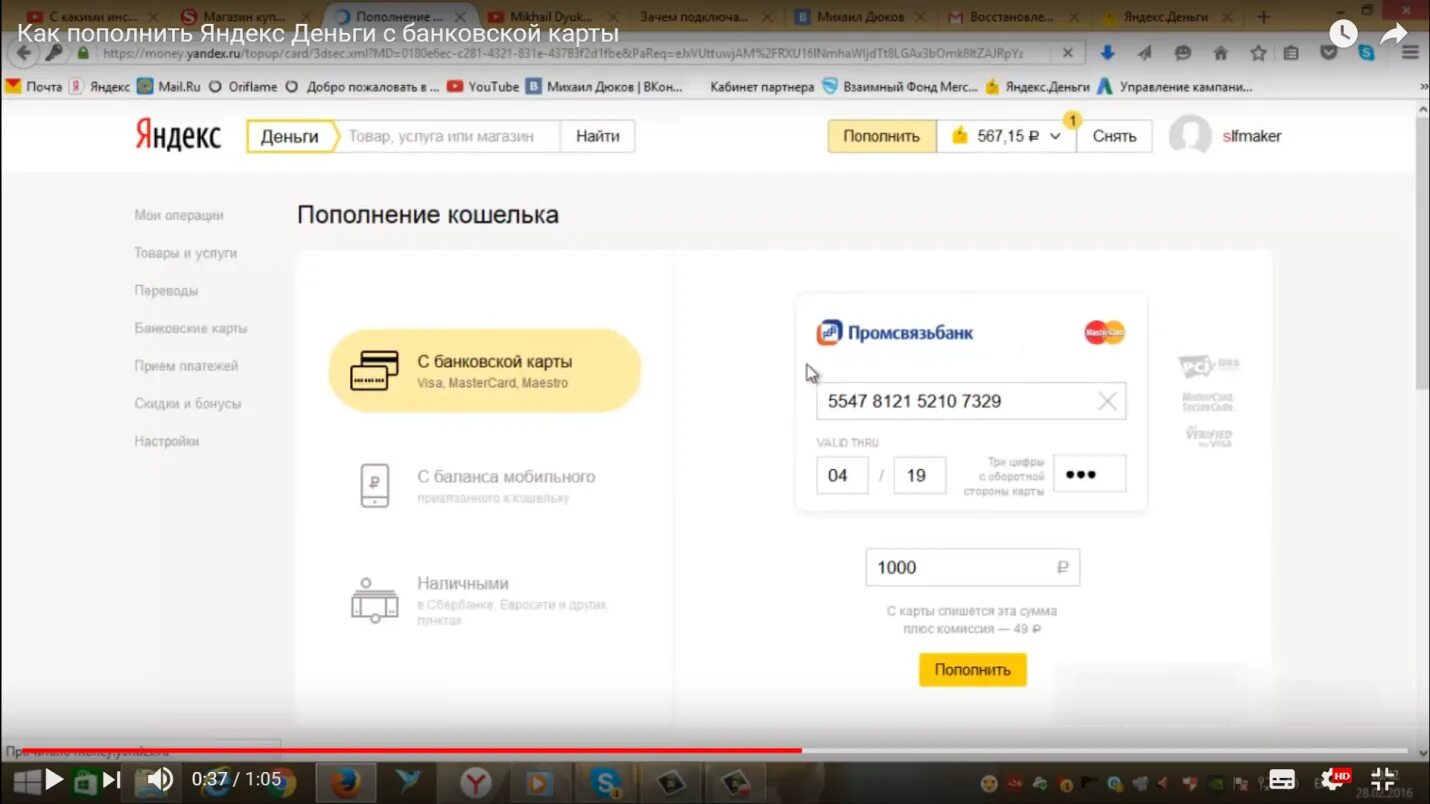The height and width of the screenshot is (804, 1430).
Task: Open the Почта bookmark
Action: 34,87
